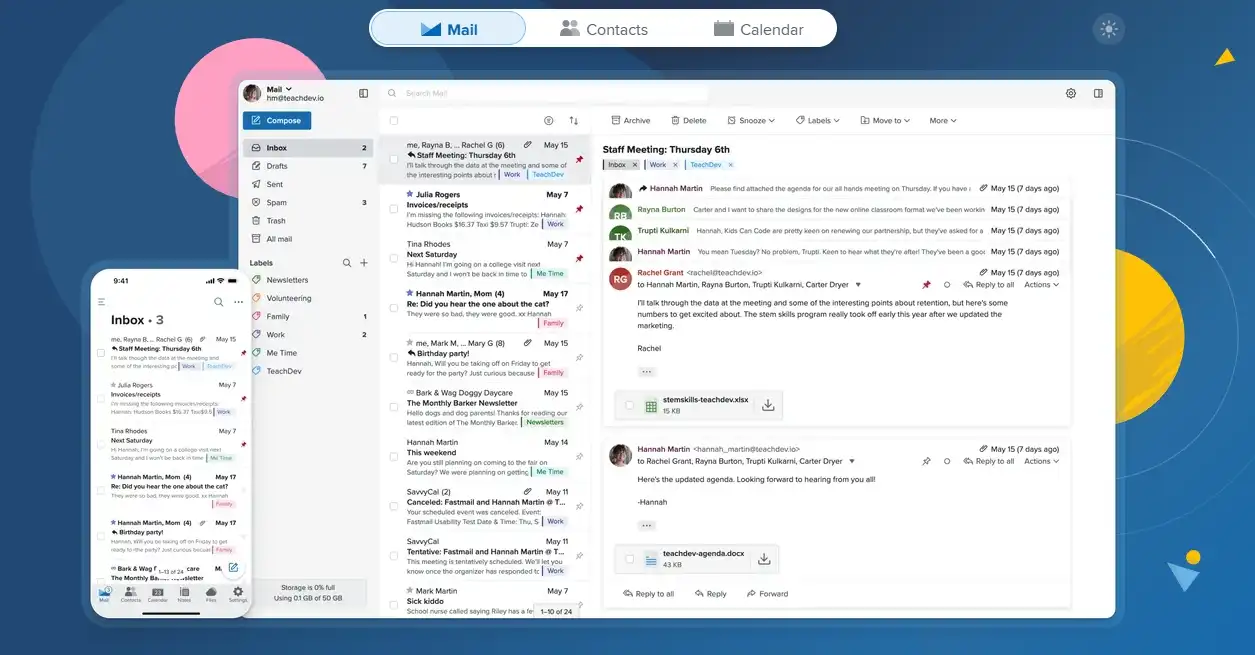Screen dimensions: 1255x655
Task: Switch to the Mail tab at top
Action: click(x=448, y=29)
